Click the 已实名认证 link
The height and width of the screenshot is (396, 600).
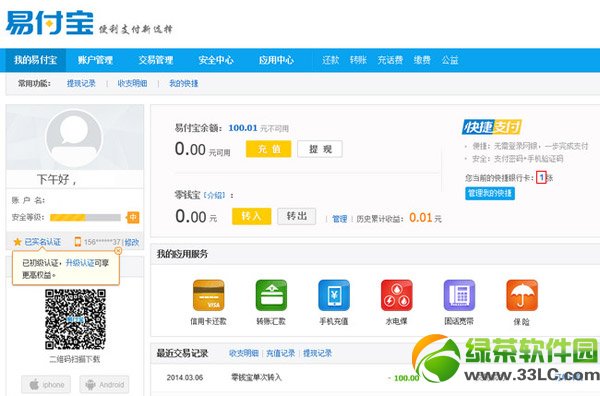(43, 242)
